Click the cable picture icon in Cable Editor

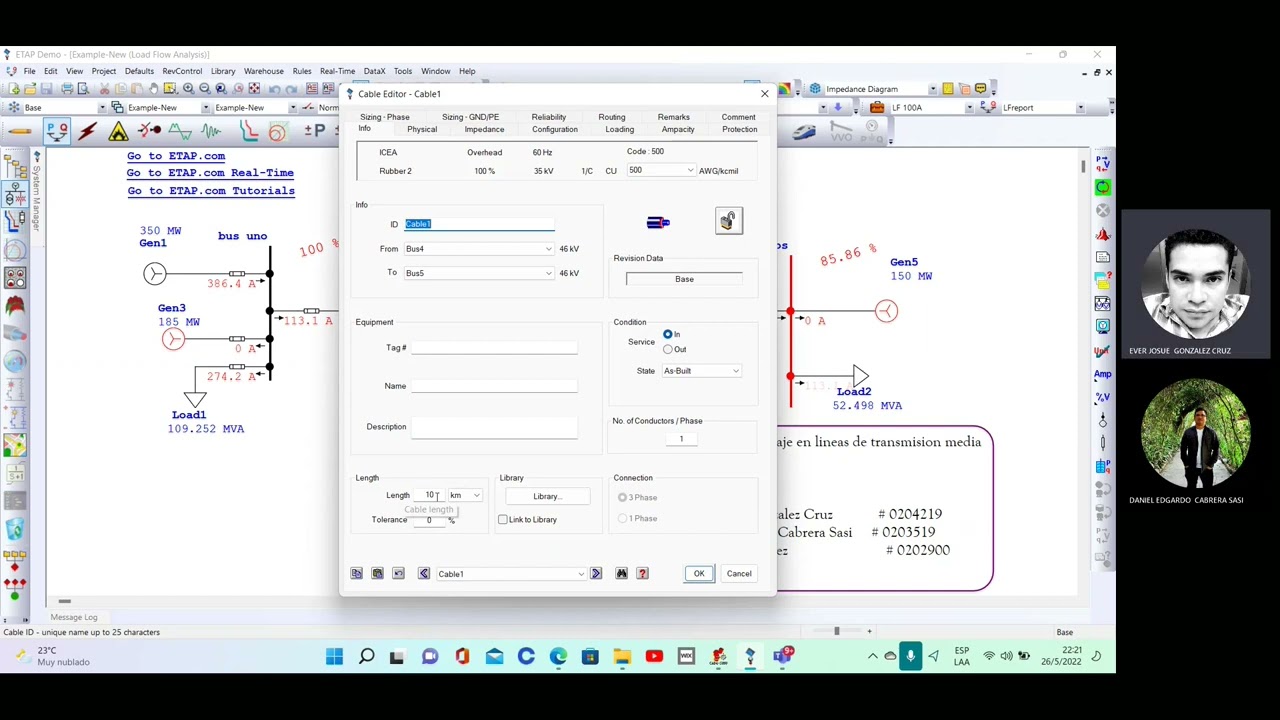658,222
